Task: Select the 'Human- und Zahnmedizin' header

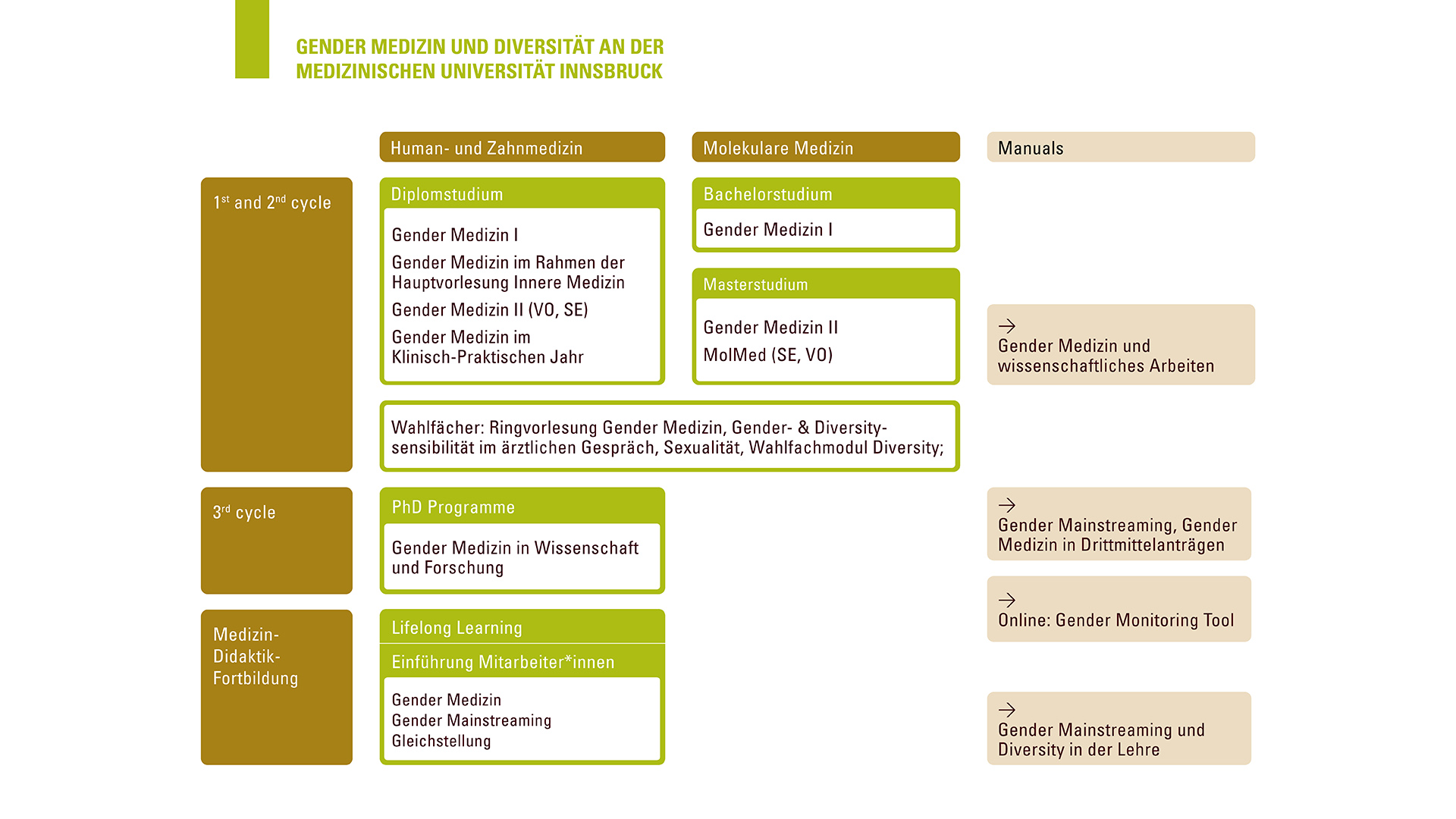Action: (x=522, y=147)
